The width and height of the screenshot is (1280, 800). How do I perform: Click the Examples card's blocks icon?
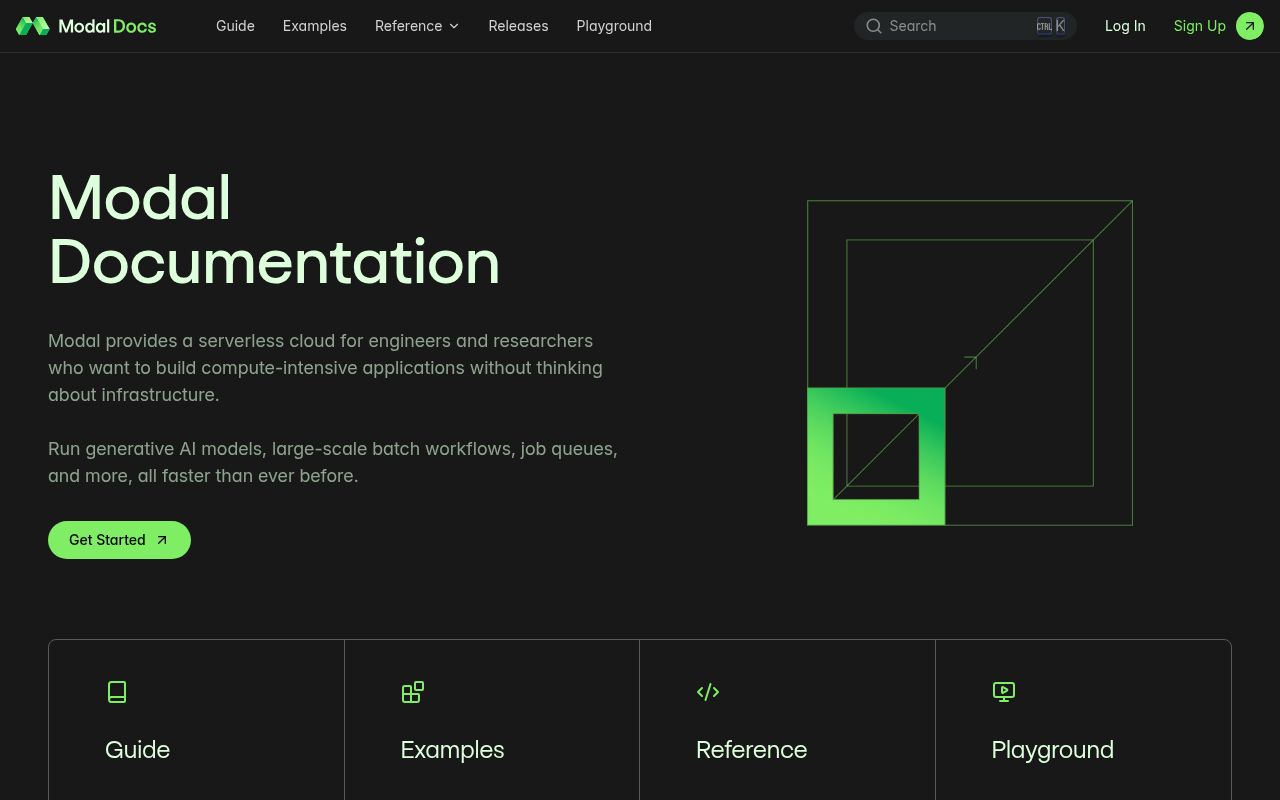[413, 692]
